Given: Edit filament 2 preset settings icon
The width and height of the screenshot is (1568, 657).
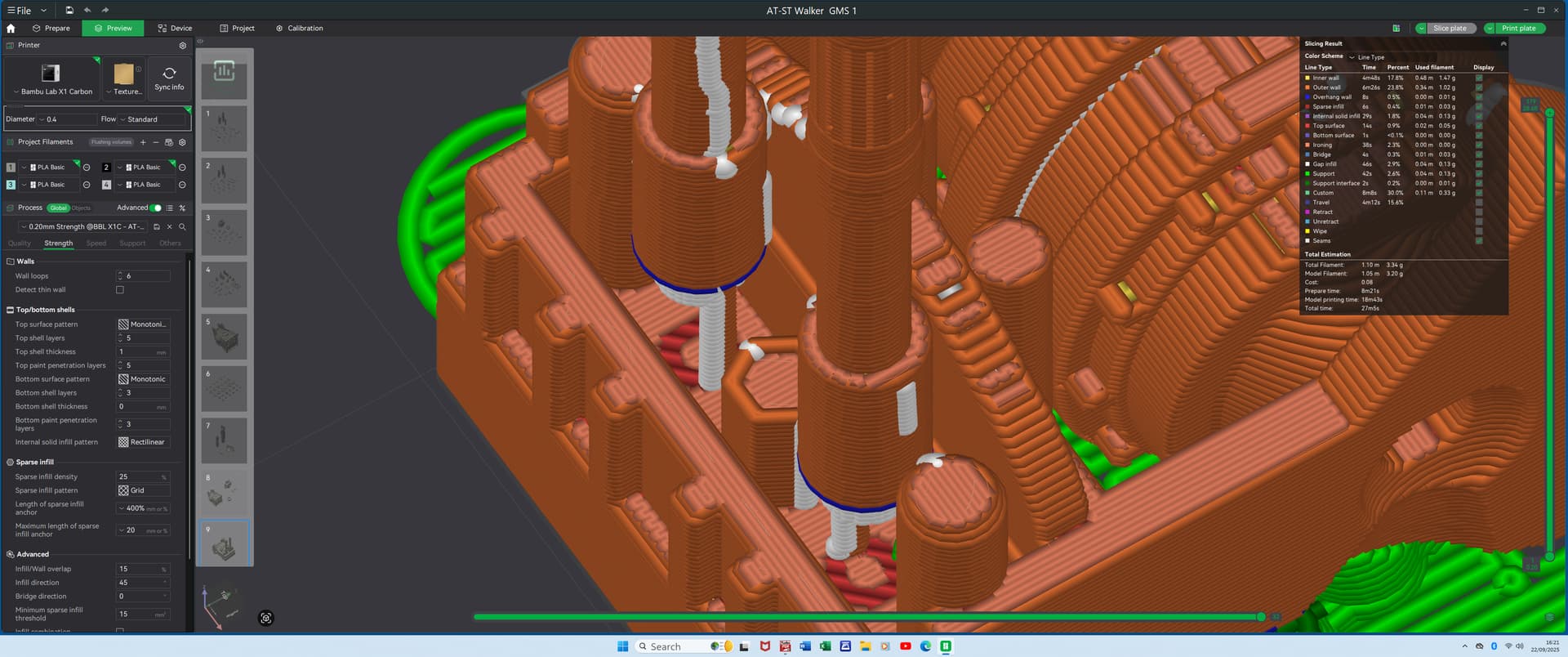Looking at the screenshot, I should click(x=182, y=168).
